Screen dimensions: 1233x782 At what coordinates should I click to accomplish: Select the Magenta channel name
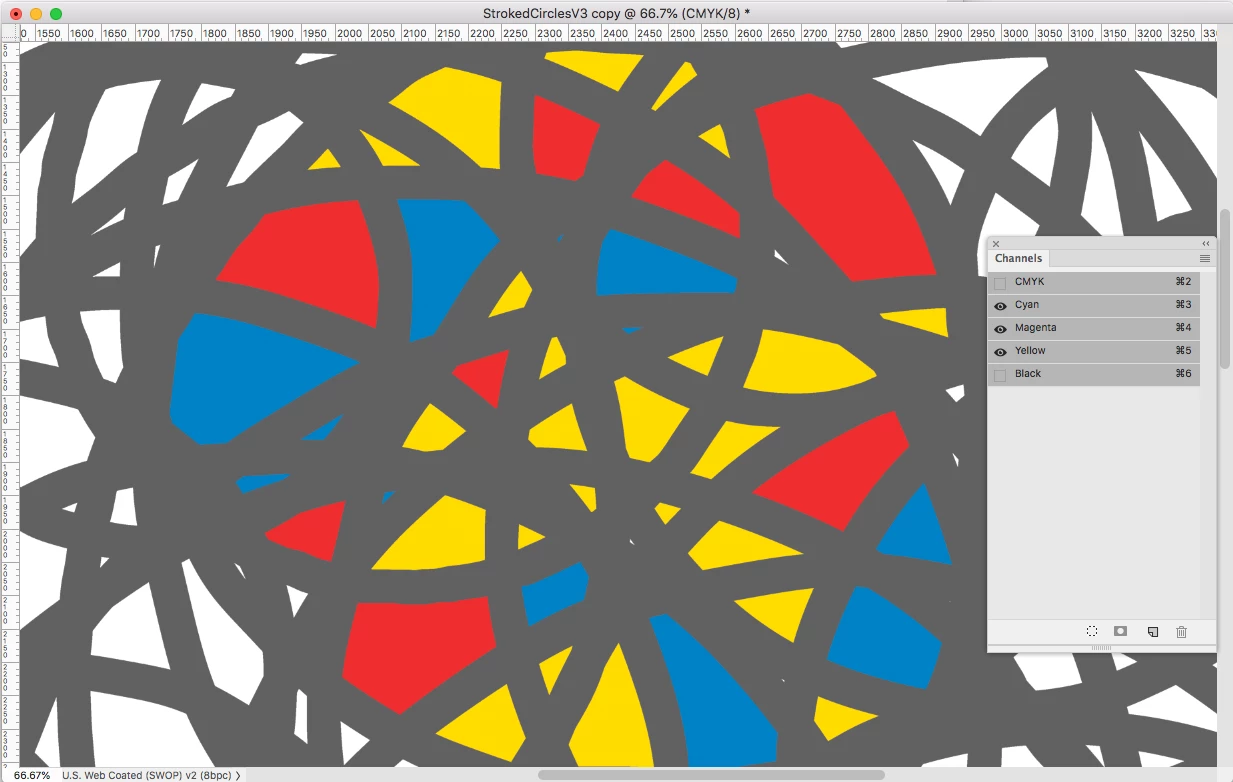point(1035,328)
